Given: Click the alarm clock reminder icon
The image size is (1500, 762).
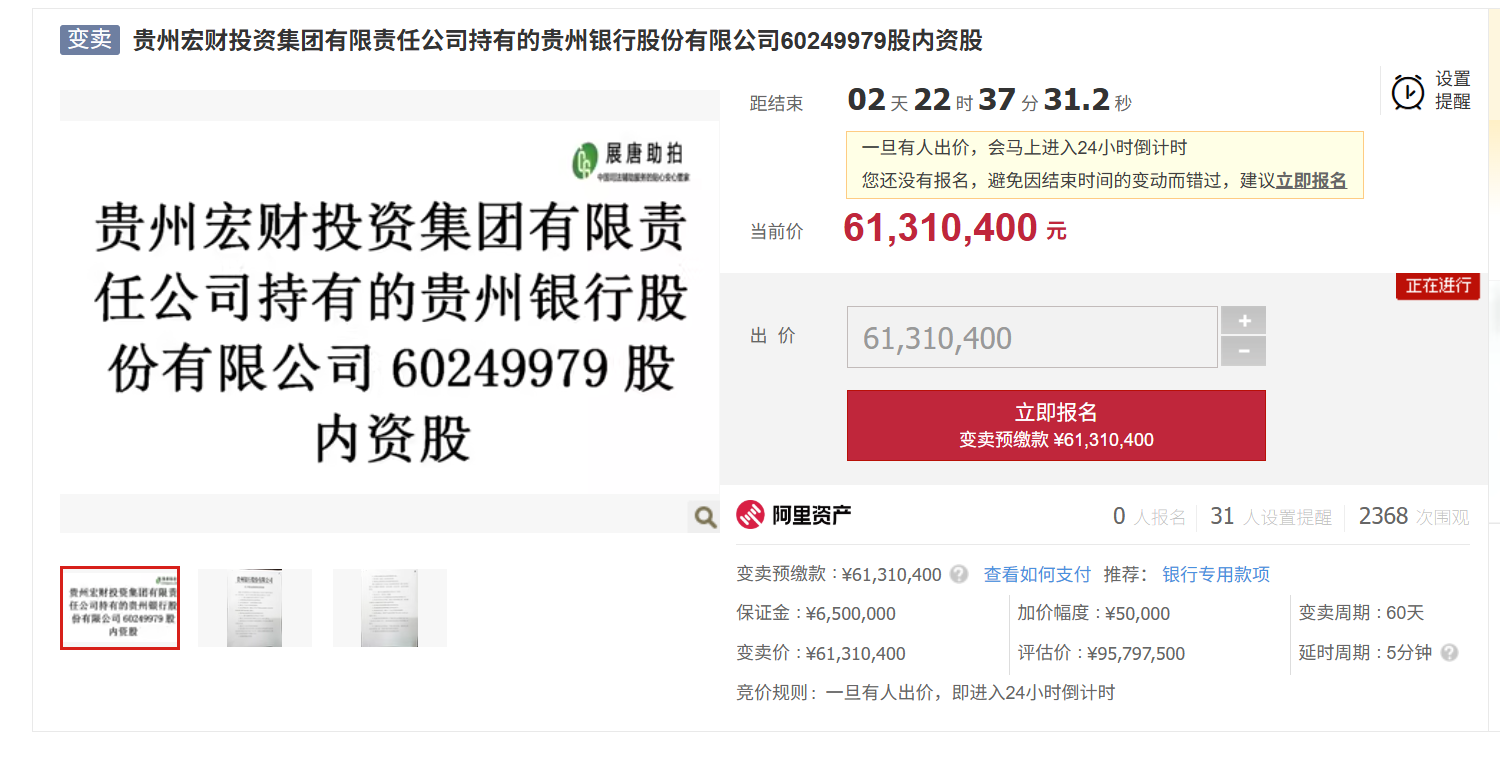Looking at the screenshot, I should pyautogui.click(x=1407, y=90).
